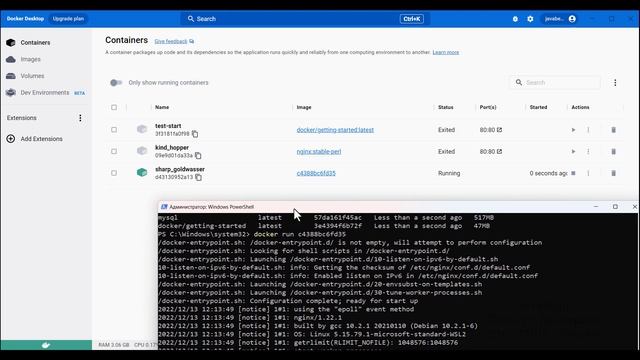Sort by the Started column header
The image size is (640, 360).
538,107
